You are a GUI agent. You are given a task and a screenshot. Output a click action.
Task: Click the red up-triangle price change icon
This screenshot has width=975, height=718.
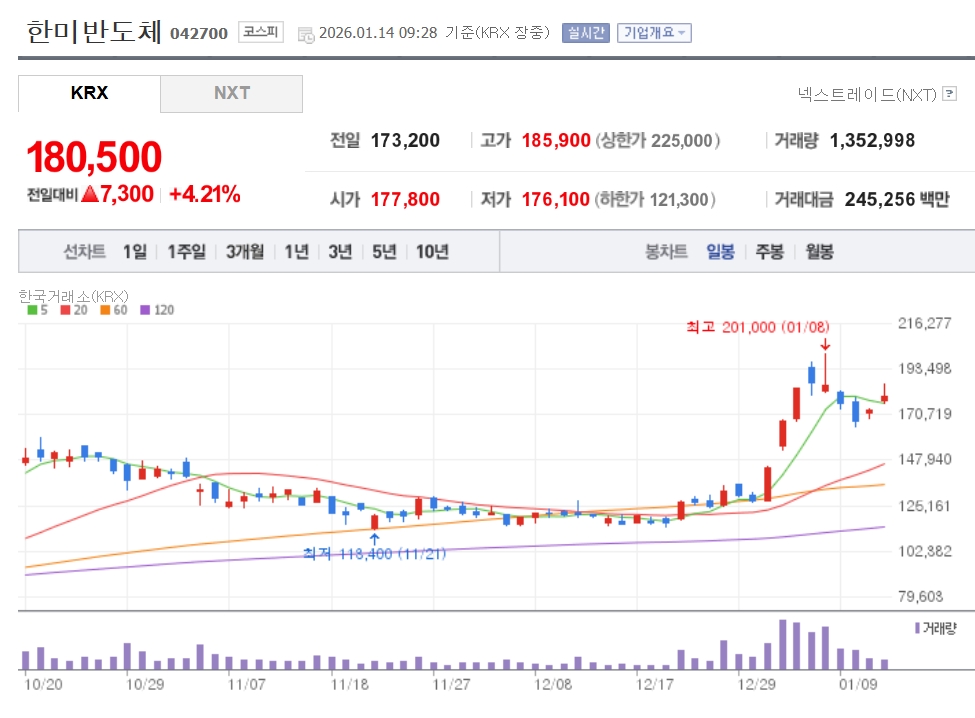[89, 194]
